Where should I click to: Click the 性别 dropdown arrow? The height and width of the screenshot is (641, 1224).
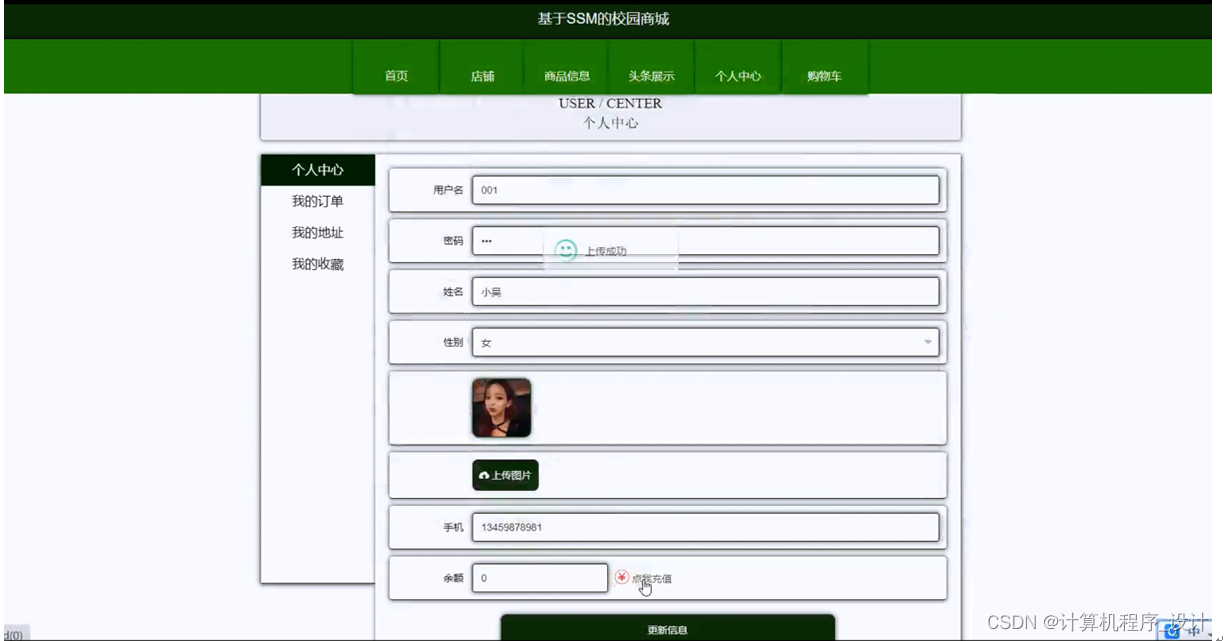tap(927, 343)
